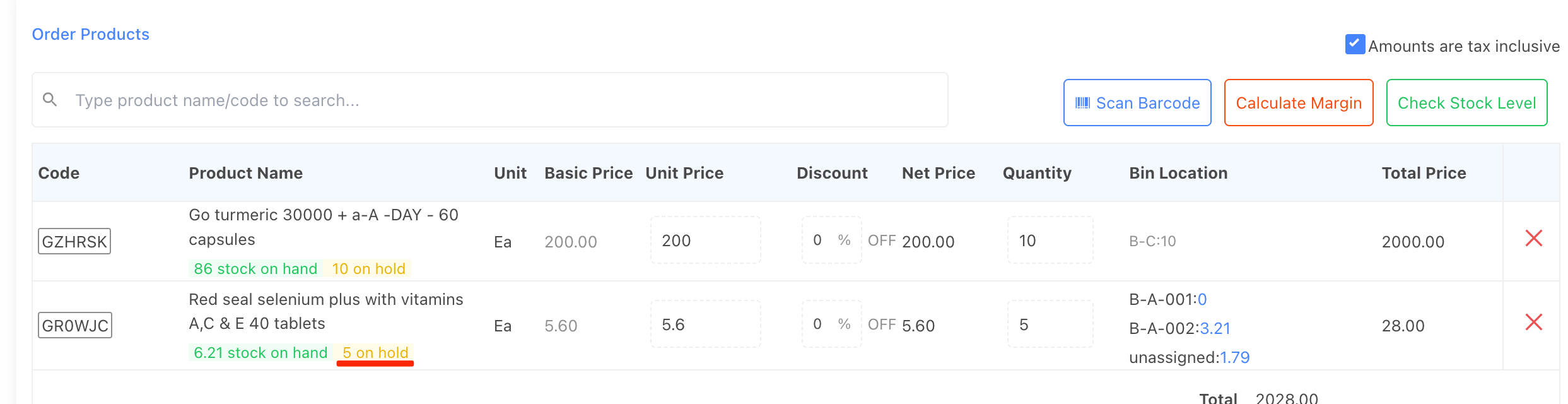
Task: Edit discount percent for GR0WJC row
Action: point(819,324)
